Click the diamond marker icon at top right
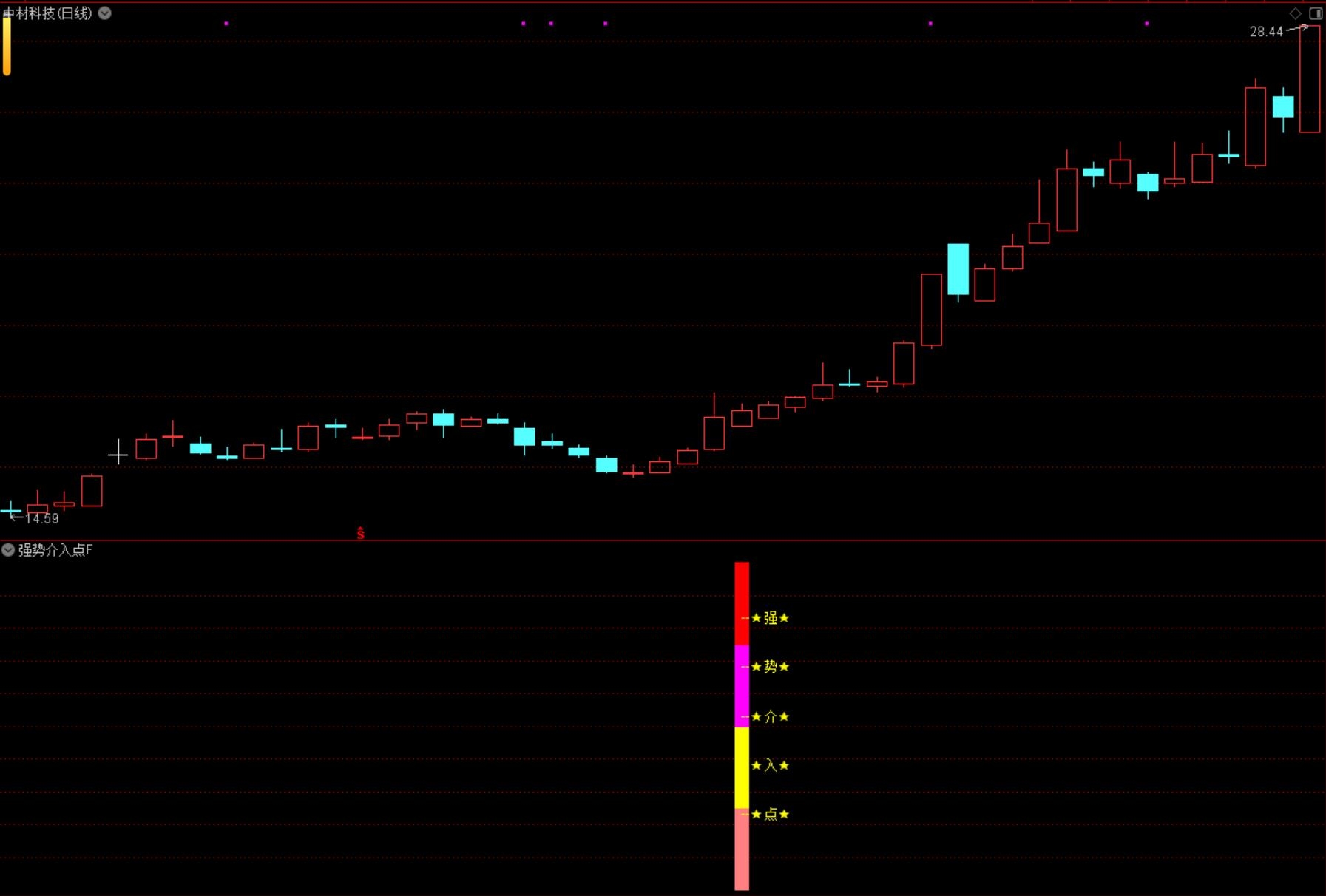The image size is (1326, 896). click(1295, 13)
